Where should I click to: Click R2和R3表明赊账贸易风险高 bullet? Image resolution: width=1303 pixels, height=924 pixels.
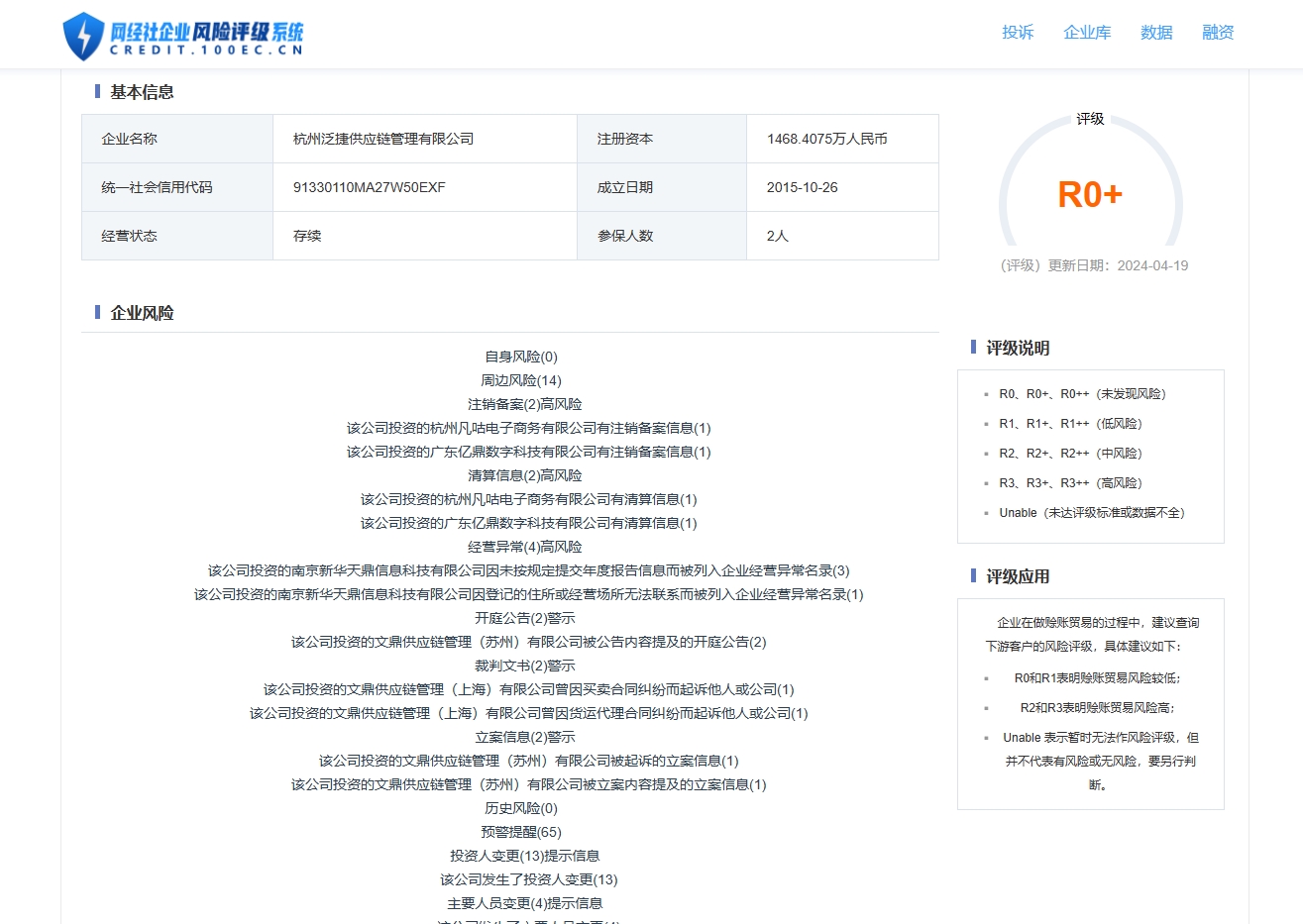click(x=1098, y=708)
